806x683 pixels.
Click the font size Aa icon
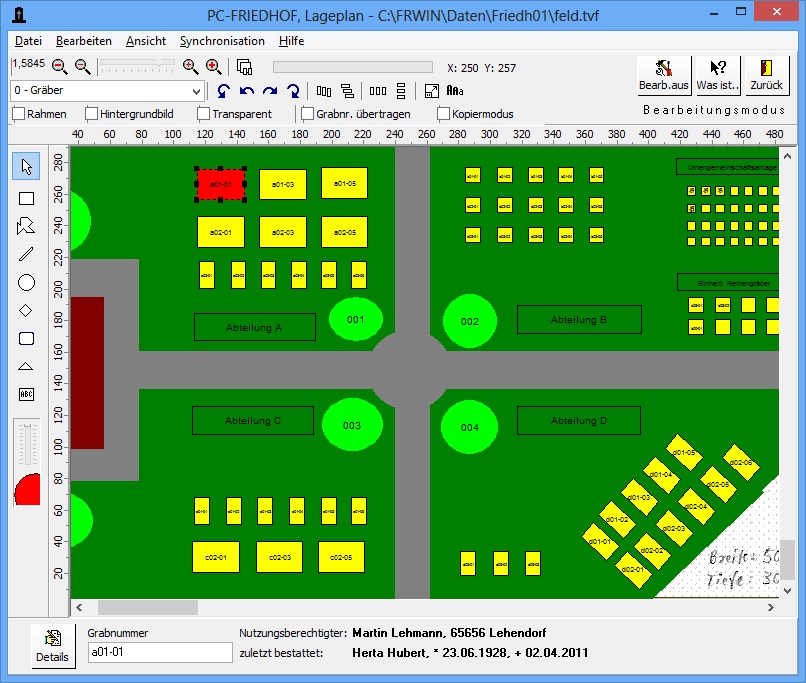click(455, 91)
